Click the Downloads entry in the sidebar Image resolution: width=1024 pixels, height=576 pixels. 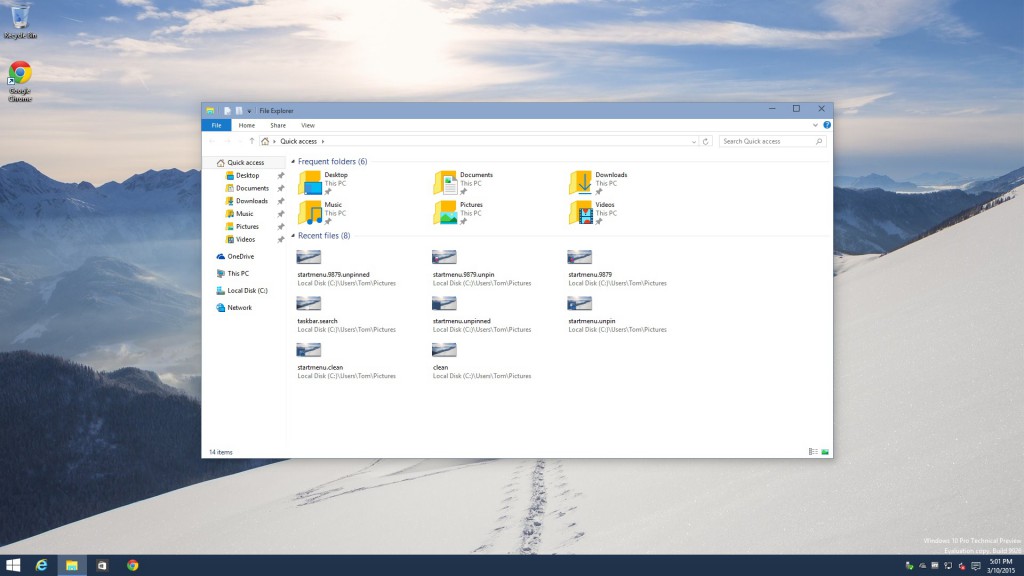point(246,201)
